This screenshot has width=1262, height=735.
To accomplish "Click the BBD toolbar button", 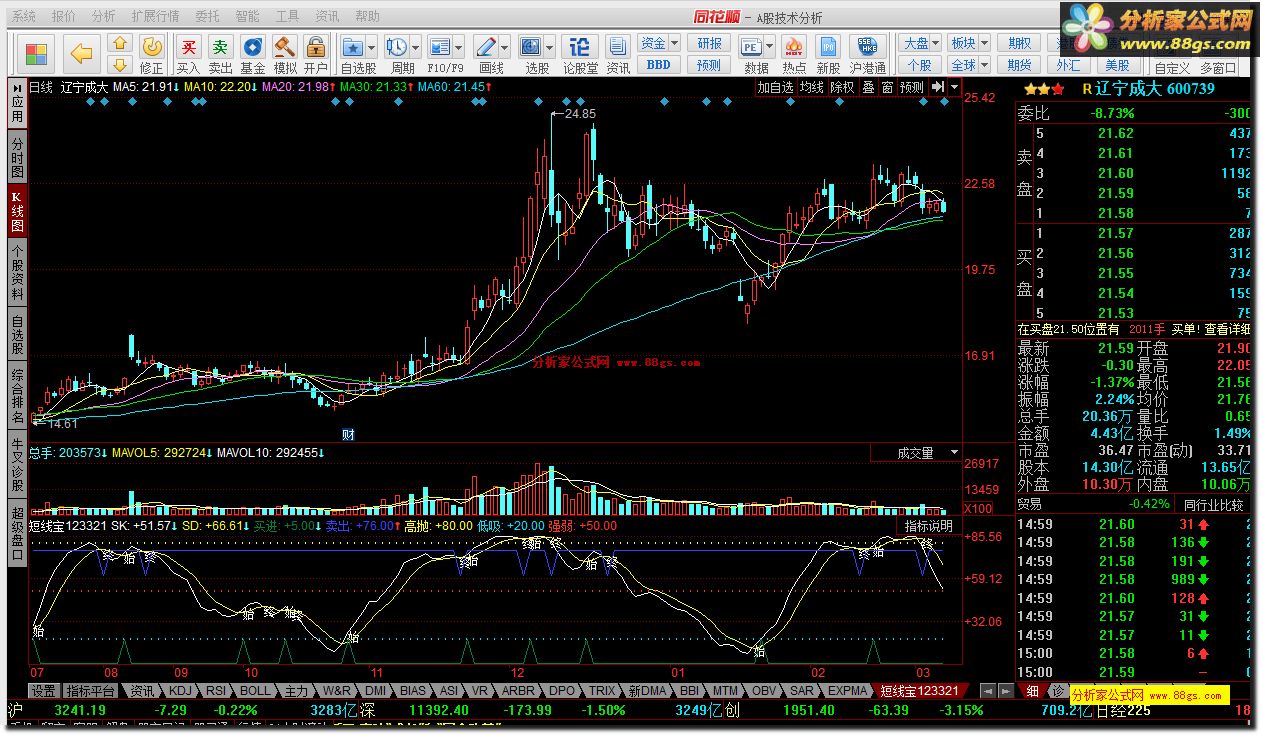I will [658, 65].
